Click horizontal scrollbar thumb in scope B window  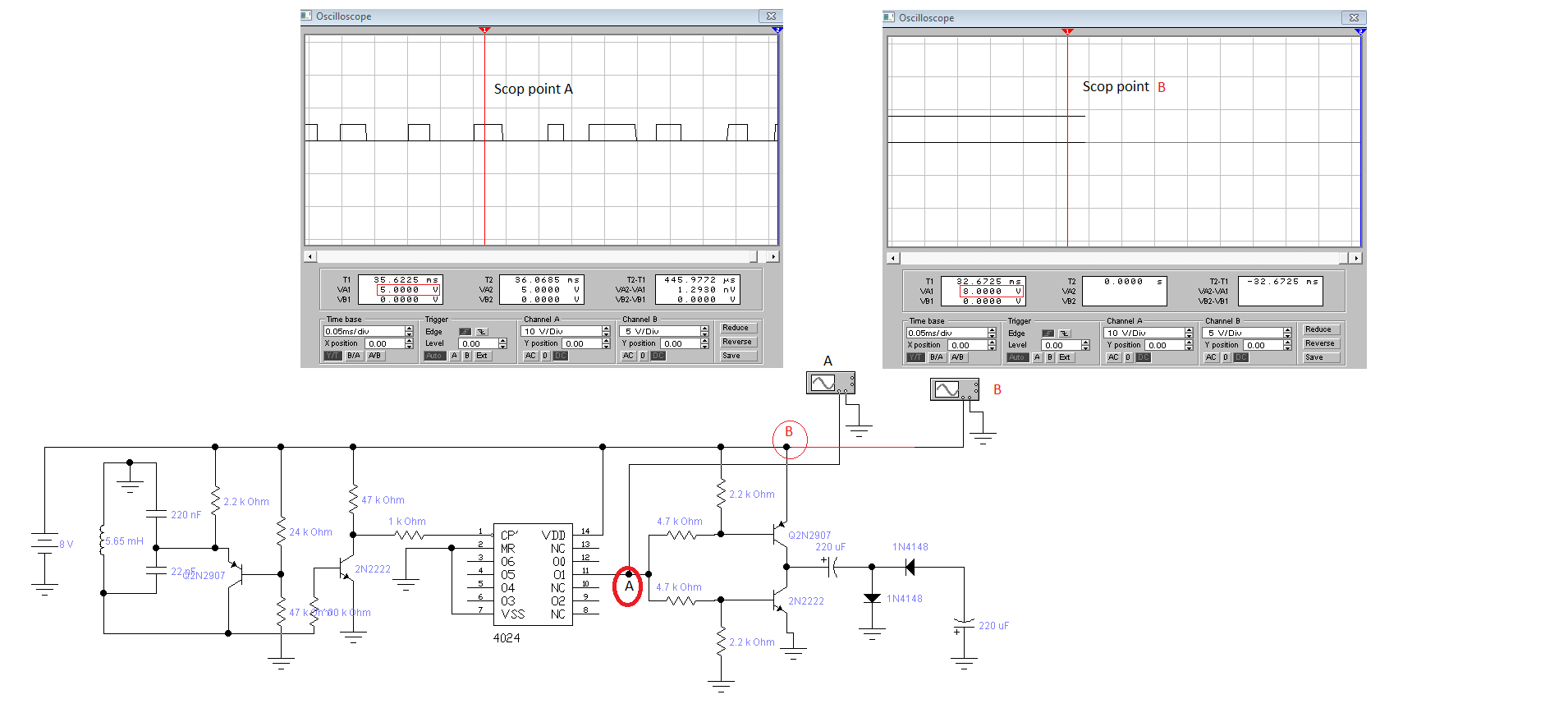[1345, 258]
